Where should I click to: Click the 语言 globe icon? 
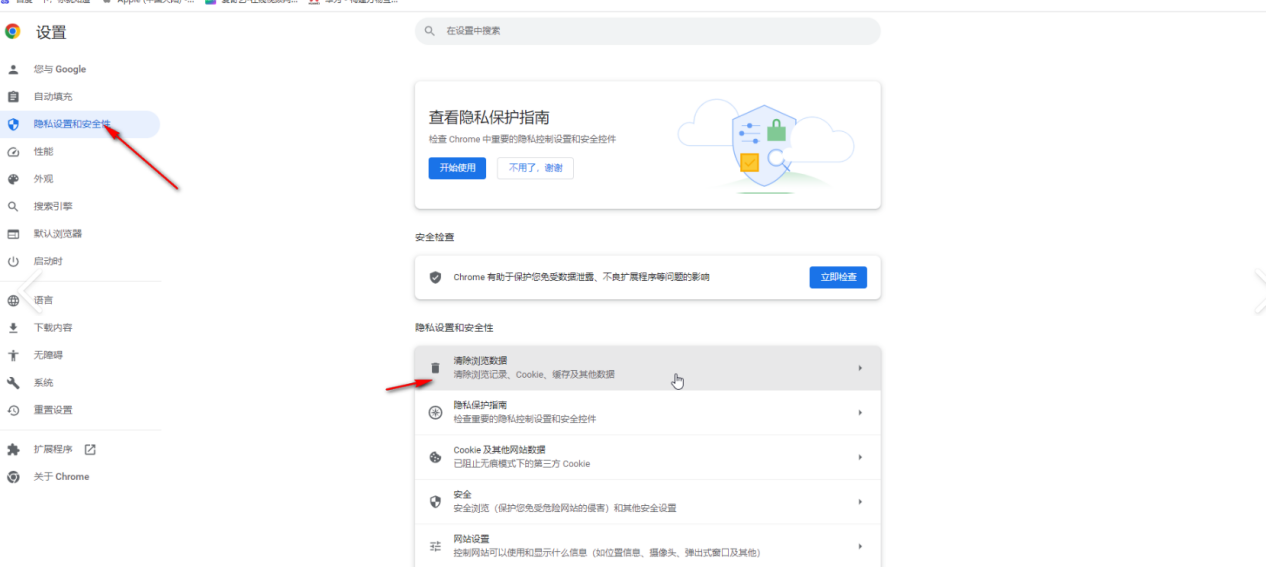click(13, 300)
